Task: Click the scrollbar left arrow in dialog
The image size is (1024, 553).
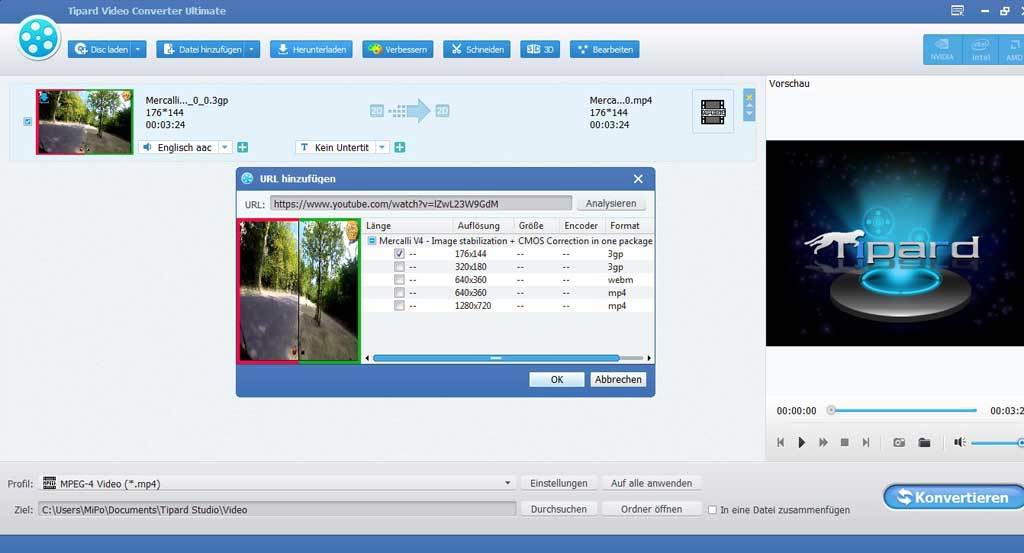Action: point(367,358)
